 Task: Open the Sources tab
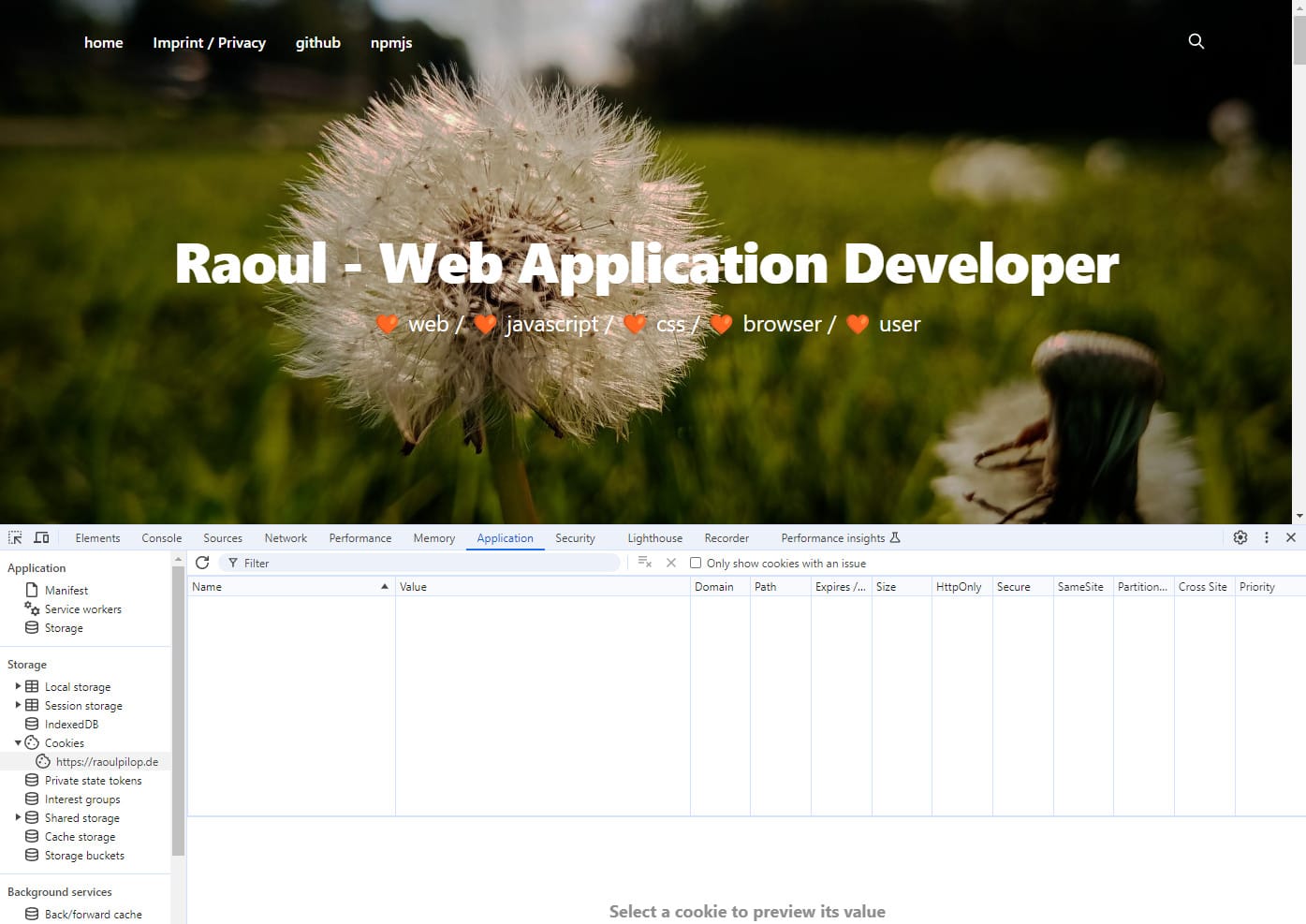[223, 537]
